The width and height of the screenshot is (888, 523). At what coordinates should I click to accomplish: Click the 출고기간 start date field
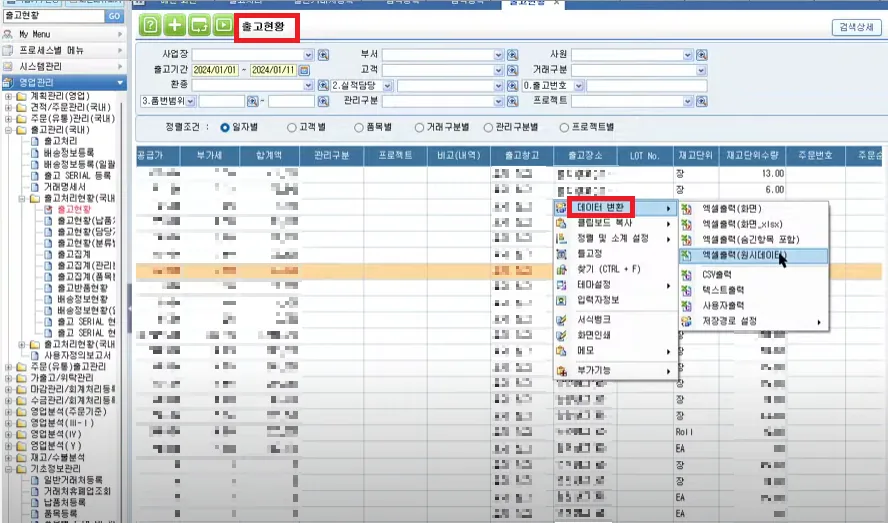(215, 70)
